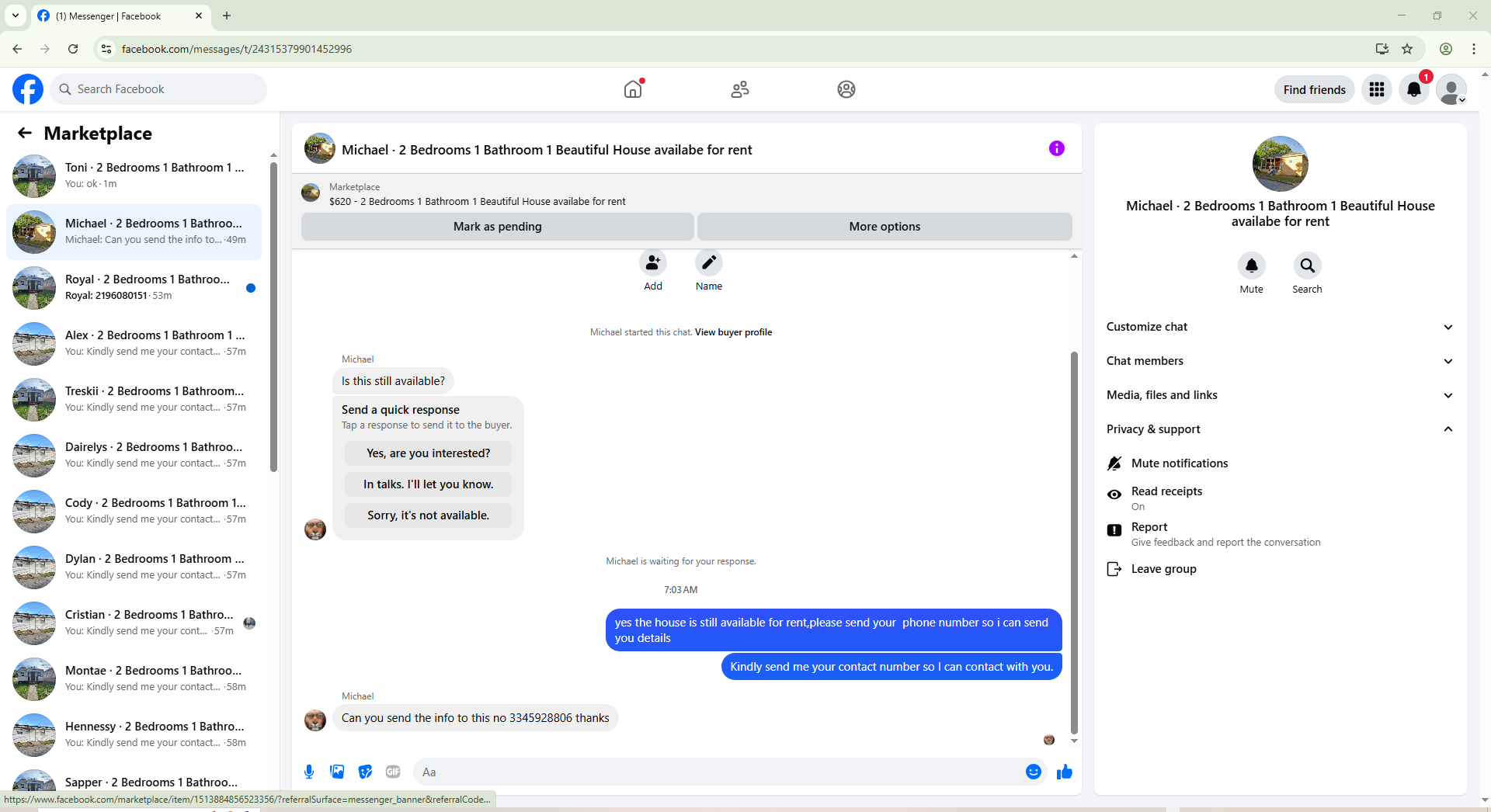This screenshot has height=812, width=1491.
Task: Click the house listing thumbnail in right panel
Action: pos(1281,164)
